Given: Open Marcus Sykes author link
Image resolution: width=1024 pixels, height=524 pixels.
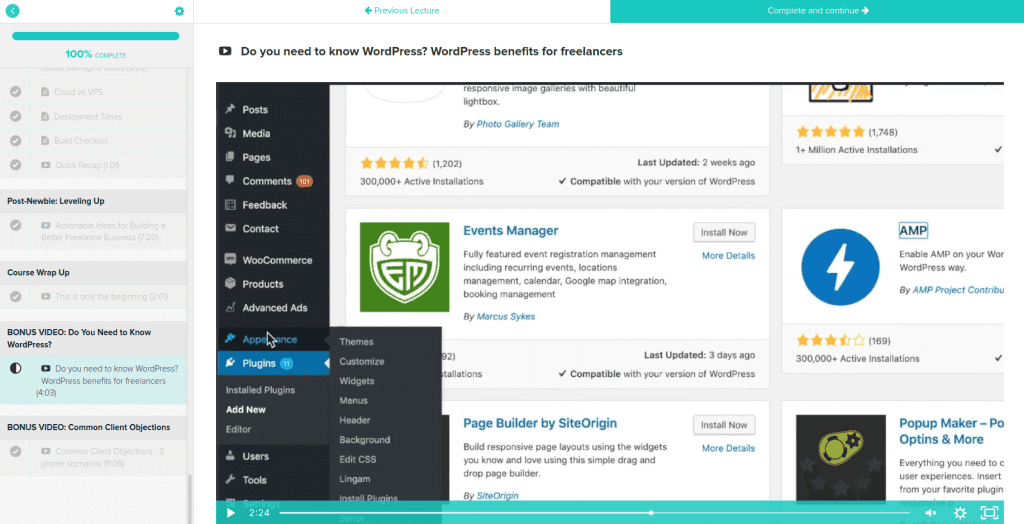Looking at the screenshot, I should [505, 316].
